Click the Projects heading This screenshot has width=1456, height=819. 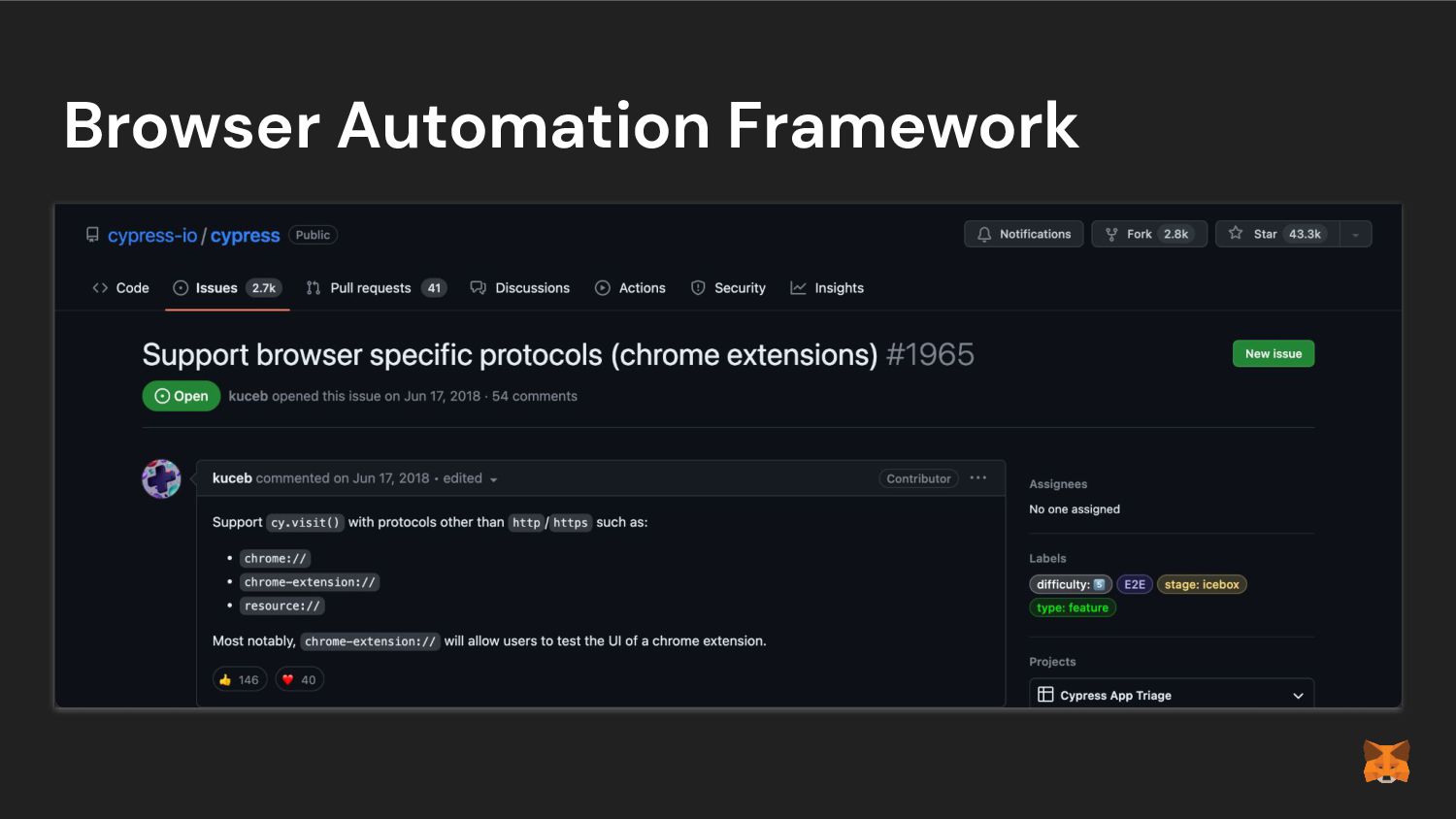coord(1052,662)
